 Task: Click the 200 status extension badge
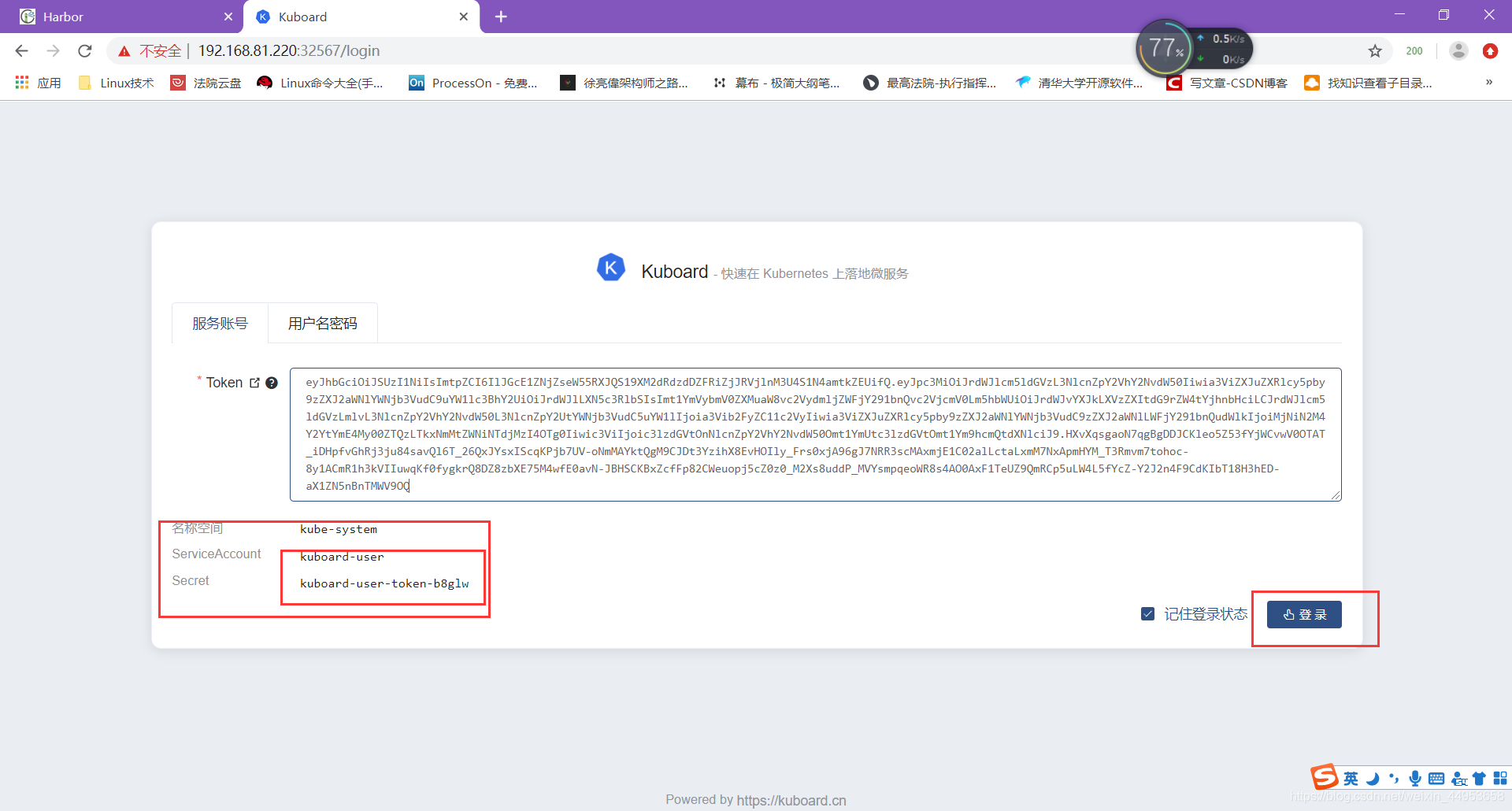(x=1414, y=51)
